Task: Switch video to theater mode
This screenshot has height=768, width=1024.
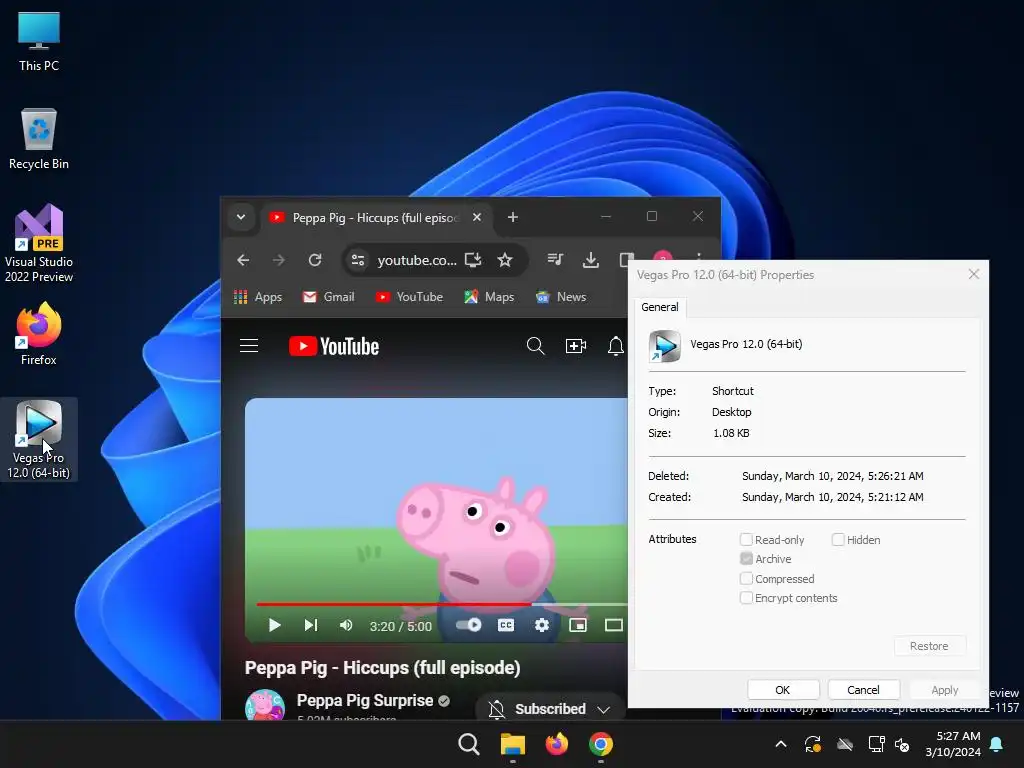Action: (x=614, y=625)
